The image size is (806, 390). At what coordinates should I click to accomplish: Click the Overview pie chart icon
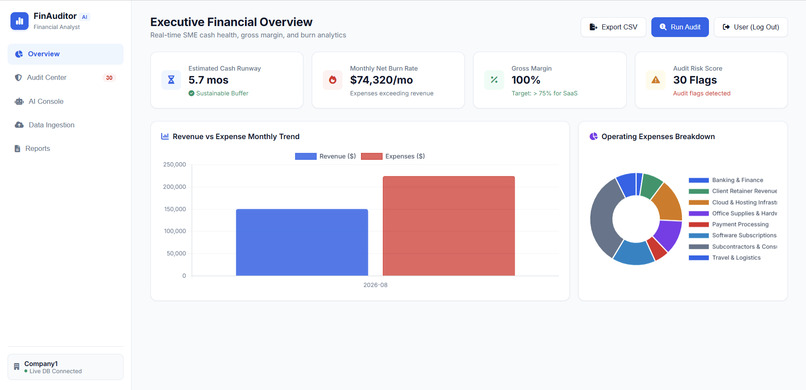(x=19, y=54)
